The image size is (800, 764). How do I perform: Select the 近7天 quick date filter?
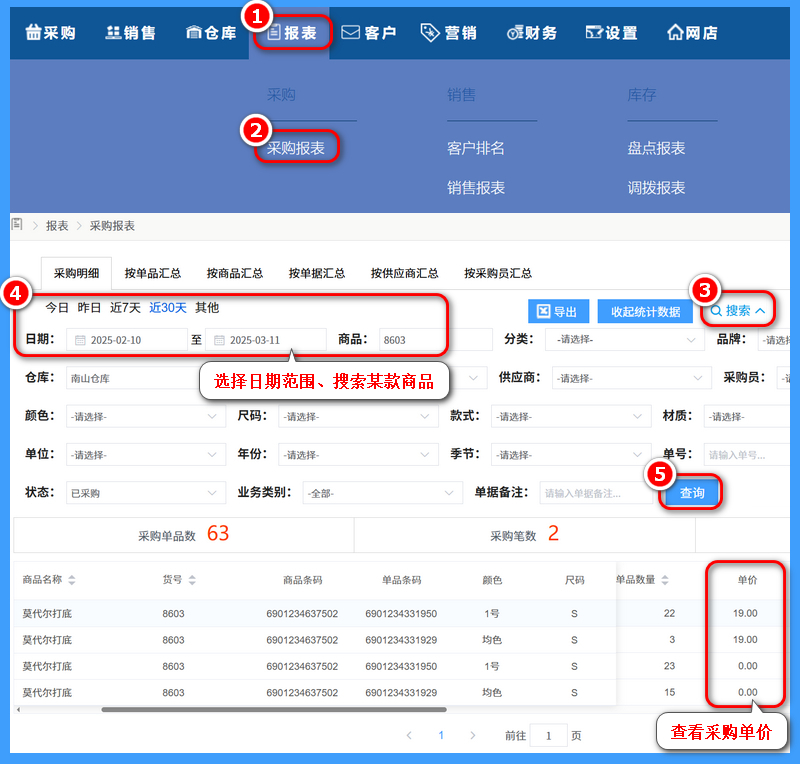click(125, 308)
